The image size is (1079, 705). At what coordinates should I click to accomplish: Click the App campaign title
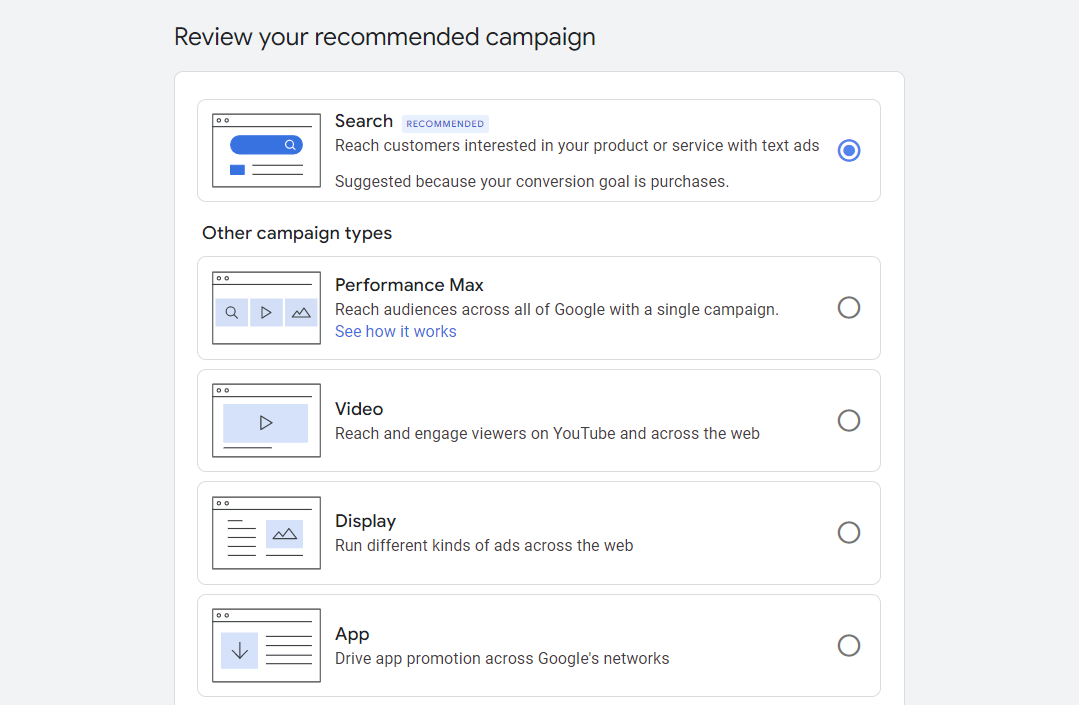coord(352,634)
